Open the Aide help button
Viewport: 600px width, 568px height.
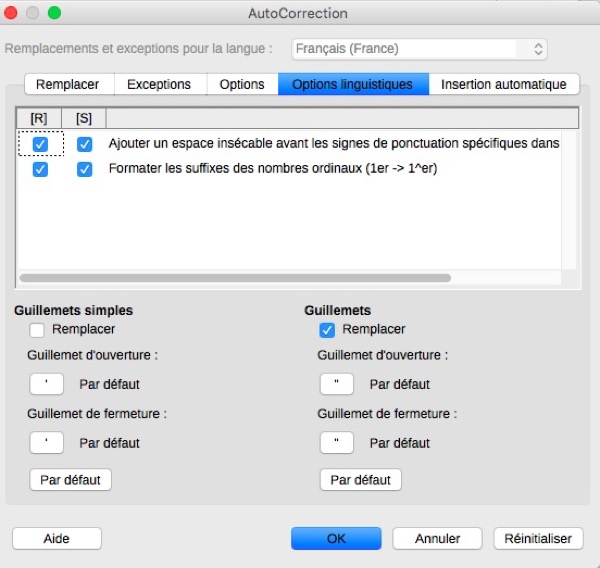click(x=57, y=538)
